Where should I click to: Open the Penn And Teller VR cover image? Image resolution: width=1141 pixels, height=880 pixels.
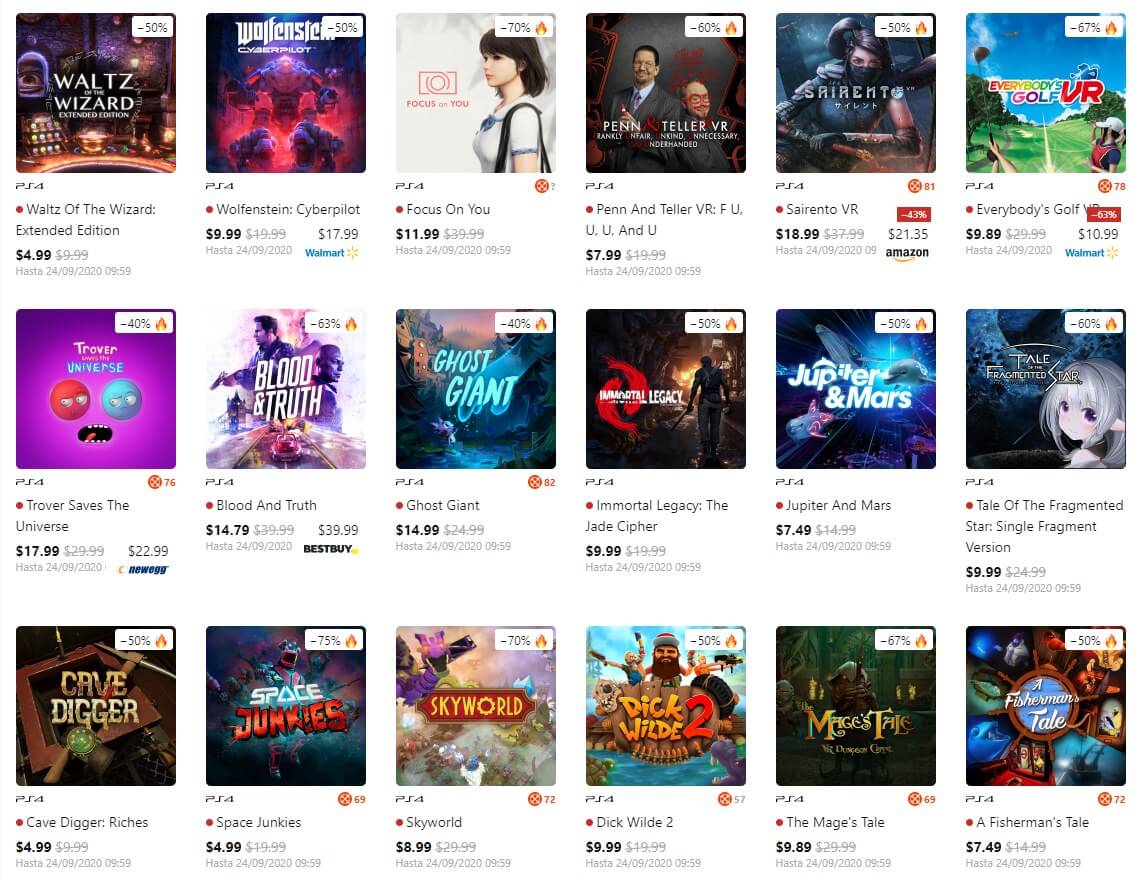click(666, 93)
